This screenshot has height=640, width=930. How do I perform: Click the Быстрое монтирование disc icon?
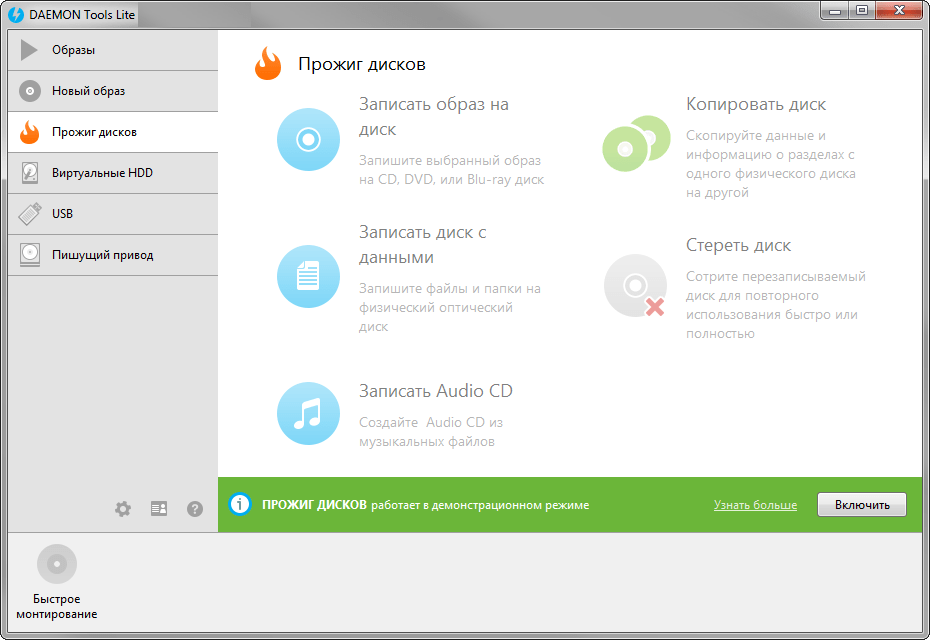(x=57, y=563)
